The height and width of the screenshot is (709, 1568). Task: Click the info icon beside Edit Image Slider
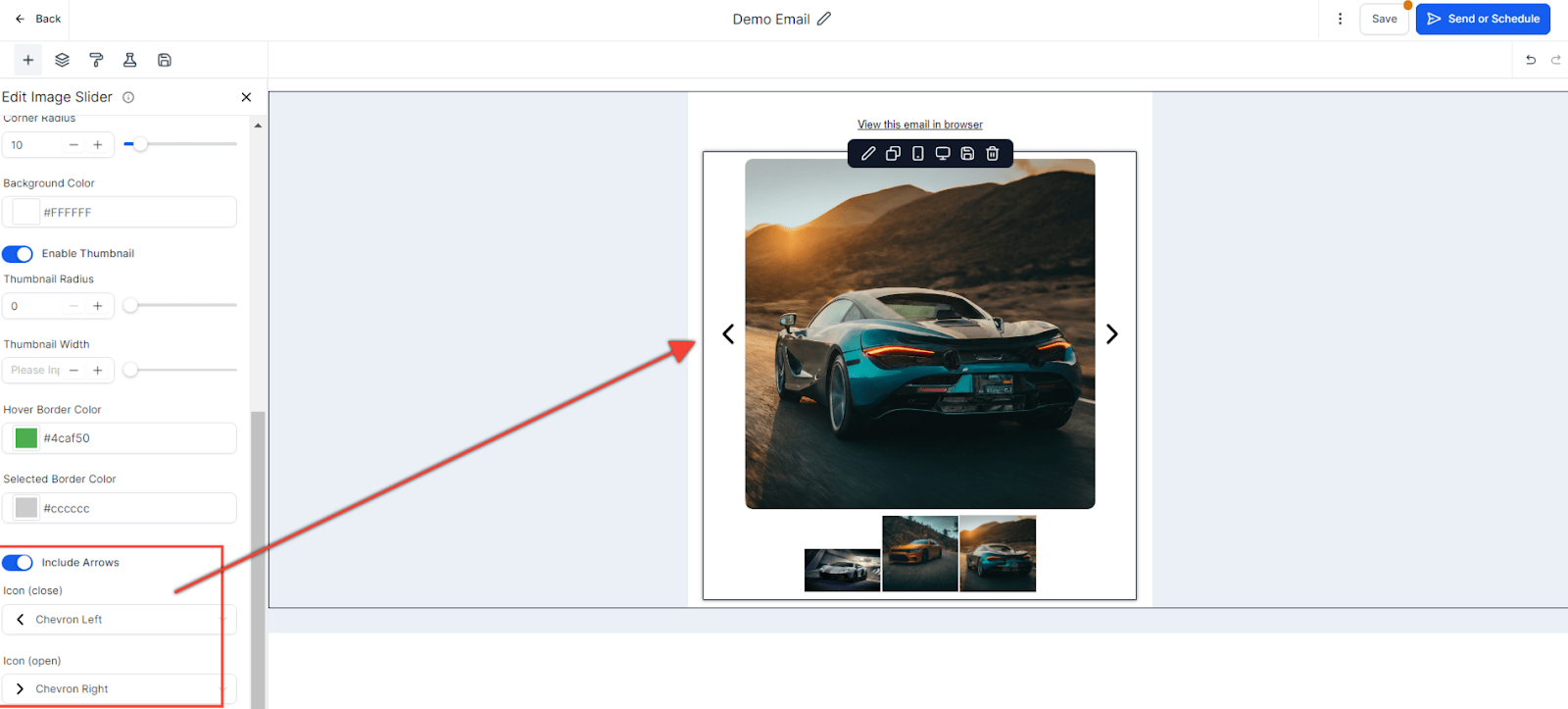coord(128,97)
